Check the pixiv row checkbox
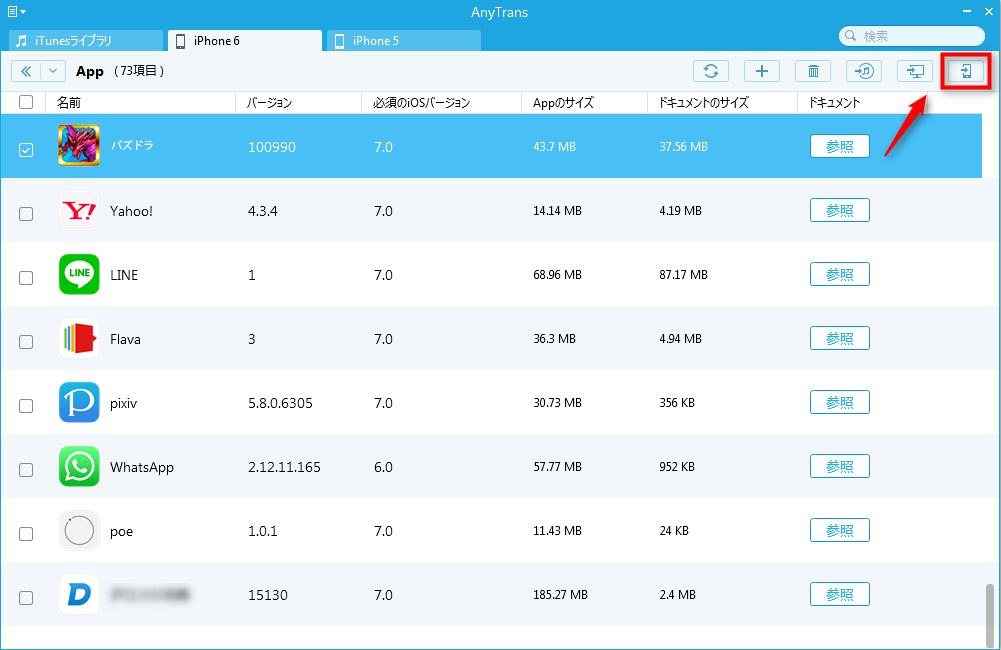 click(26, 406)
